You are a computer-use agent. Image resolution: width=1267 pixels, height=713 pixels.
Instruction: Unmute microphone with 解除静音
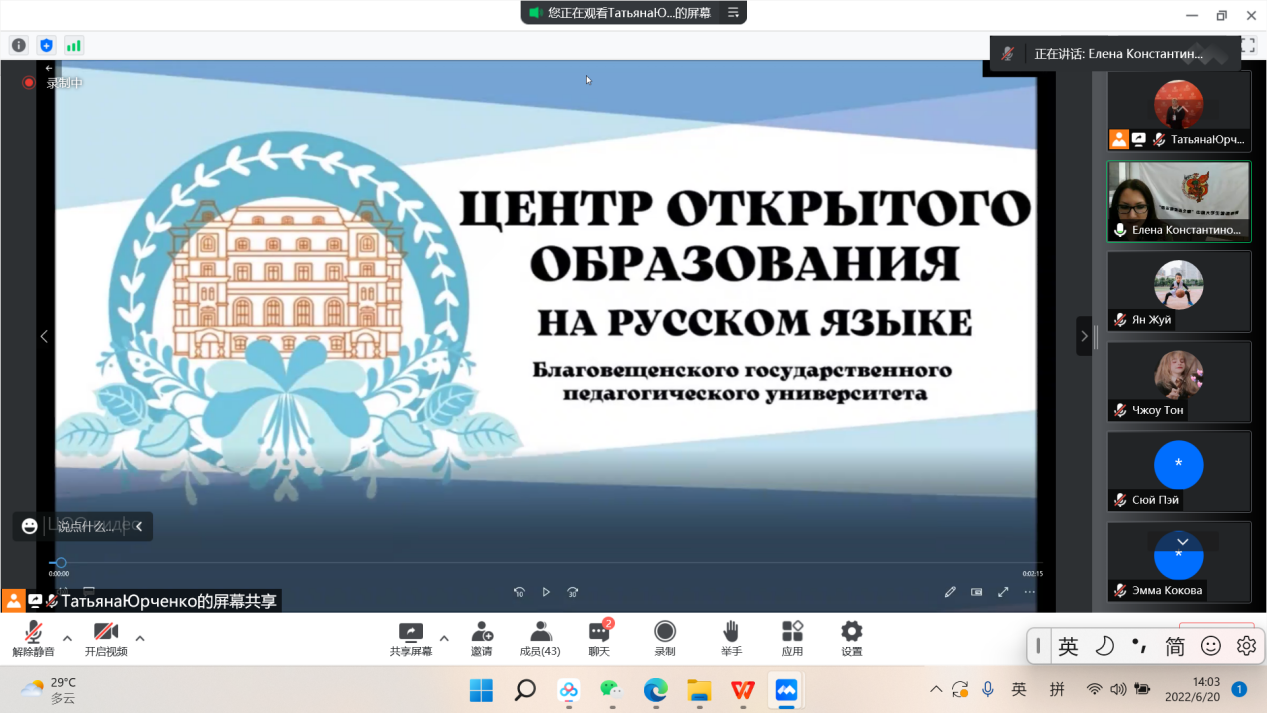point(33,638)
